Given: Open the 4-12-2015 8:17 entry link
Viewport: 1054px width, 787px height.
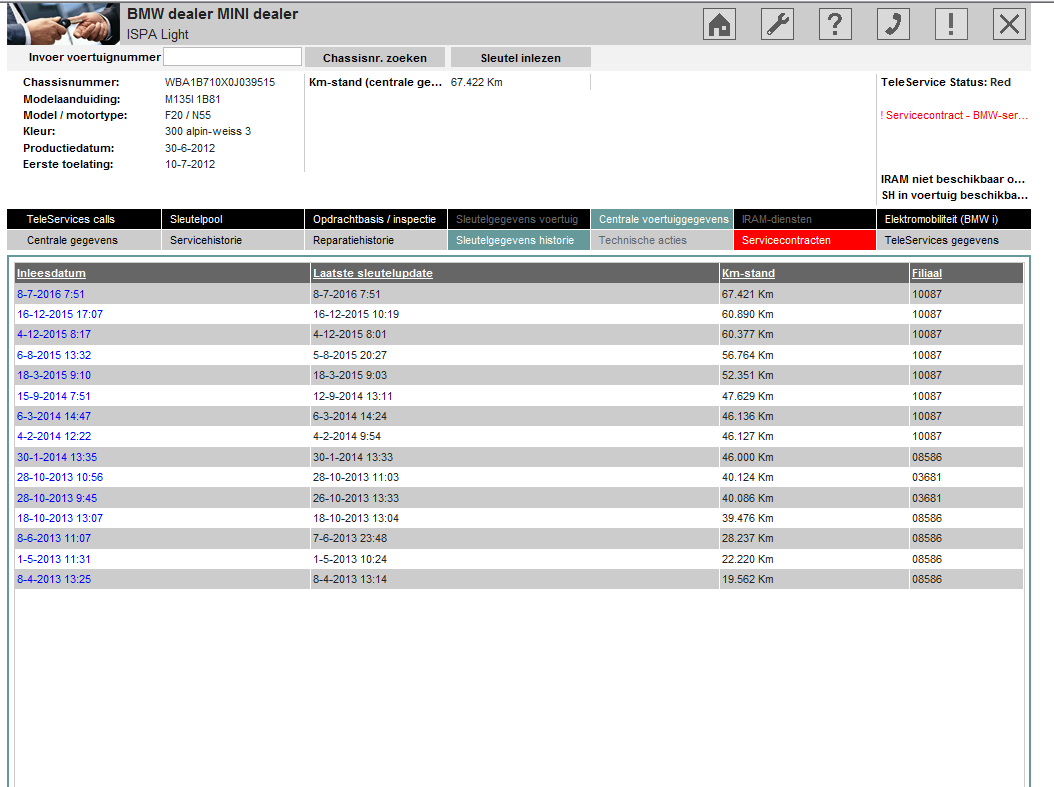Looking at the screenshot, I should point(54,334).
